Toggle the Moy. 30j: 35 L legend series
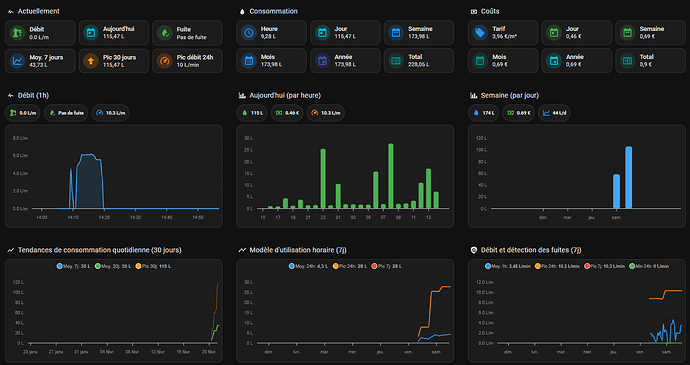 point(113,266)
